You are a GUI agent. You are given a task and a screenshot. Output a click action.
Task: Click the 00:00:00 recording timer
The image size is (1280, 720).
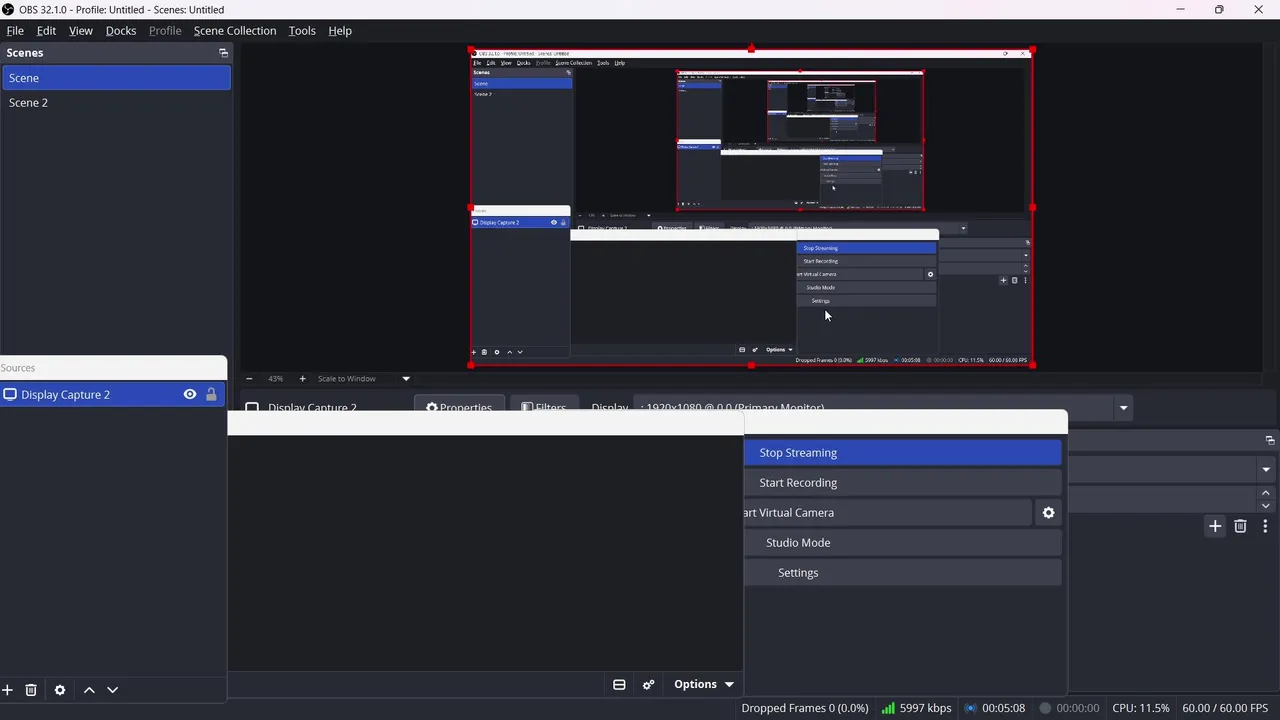tap(1078, 708)
